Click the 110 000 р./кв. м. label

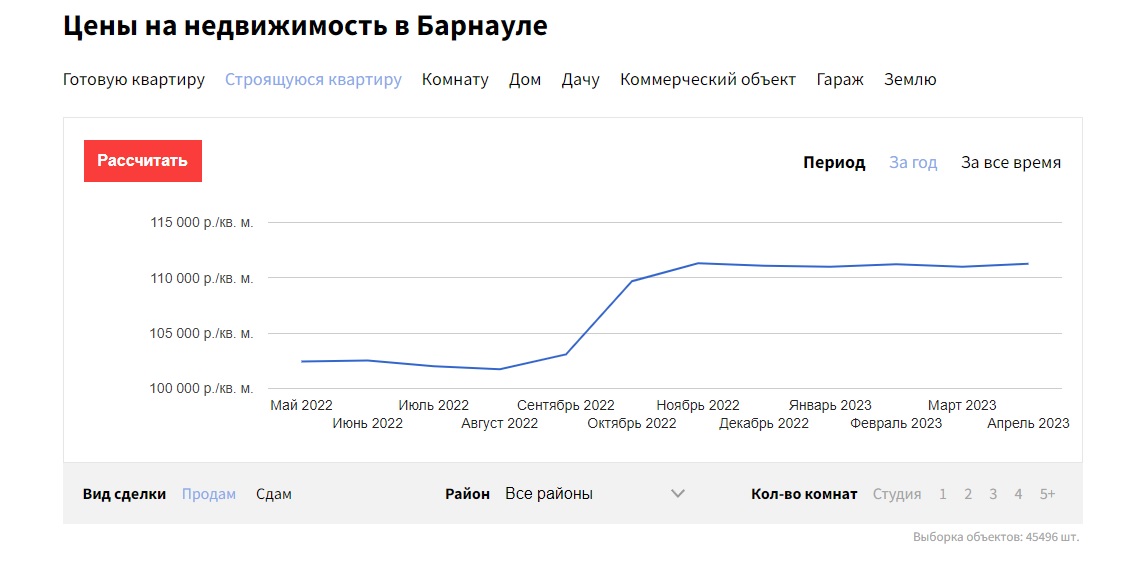click(202, 278)
